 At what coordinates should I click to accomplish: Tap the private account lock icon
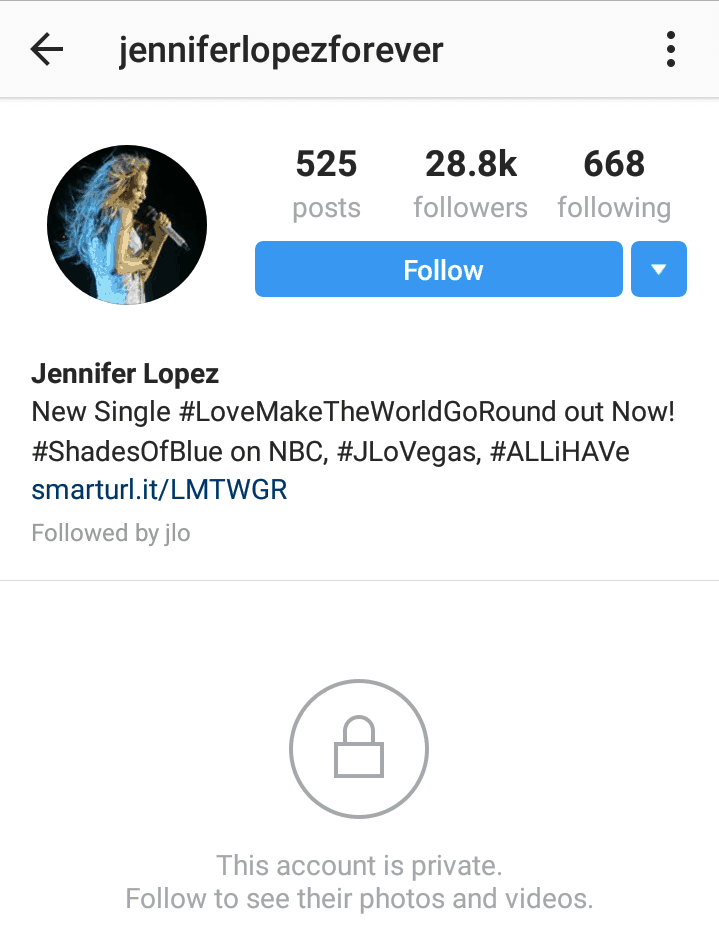(x=359, y=749)
